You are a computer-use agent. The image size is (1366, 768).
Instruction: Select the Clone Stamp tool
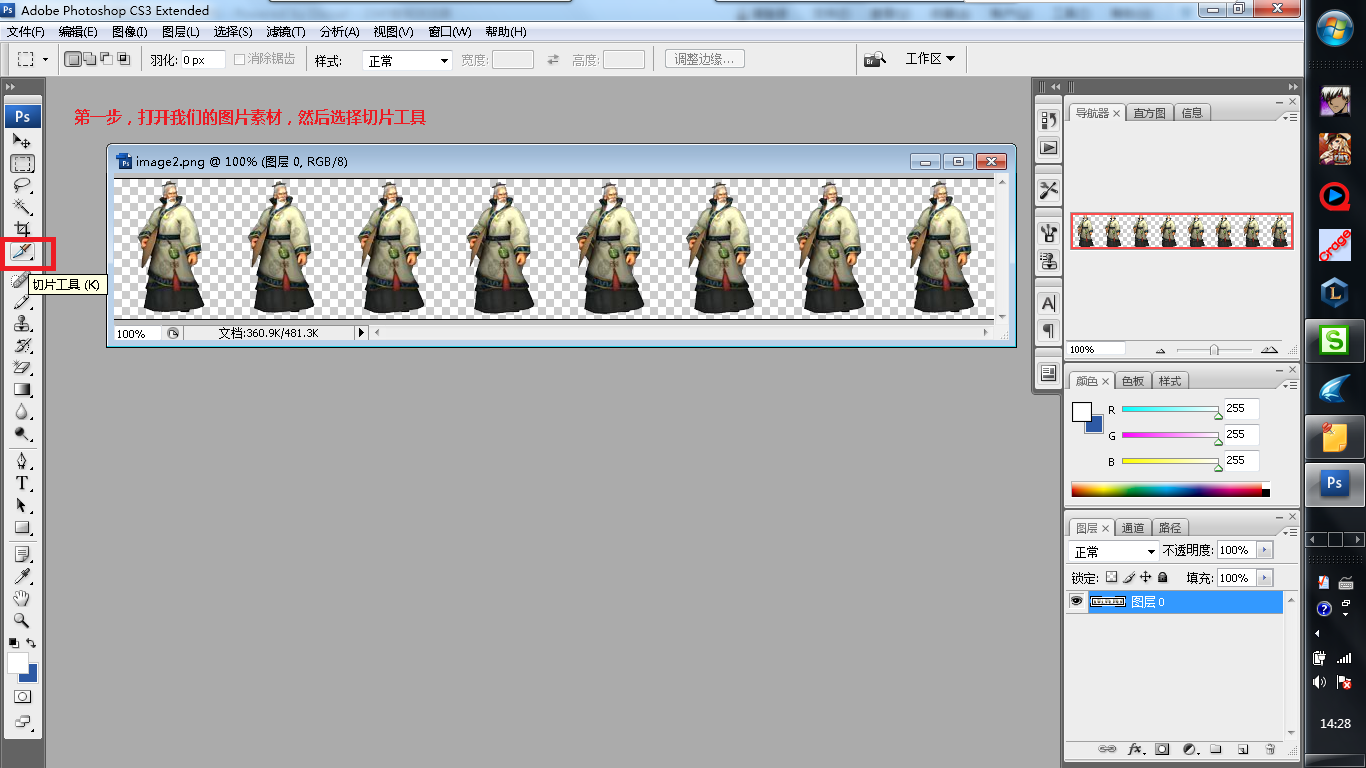(22, 324)
